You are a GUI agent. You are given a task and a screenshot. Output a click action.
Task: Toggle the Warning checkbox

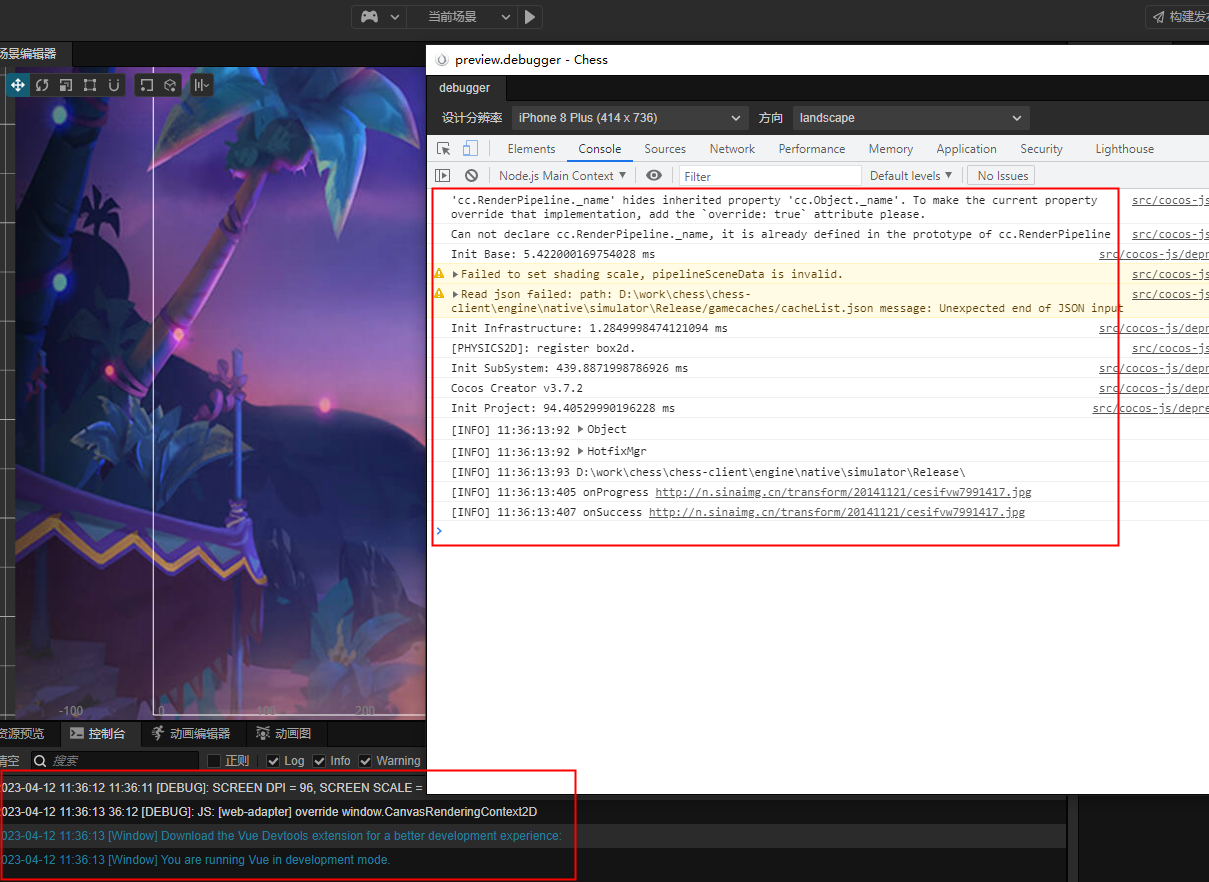tap(365, 761)
